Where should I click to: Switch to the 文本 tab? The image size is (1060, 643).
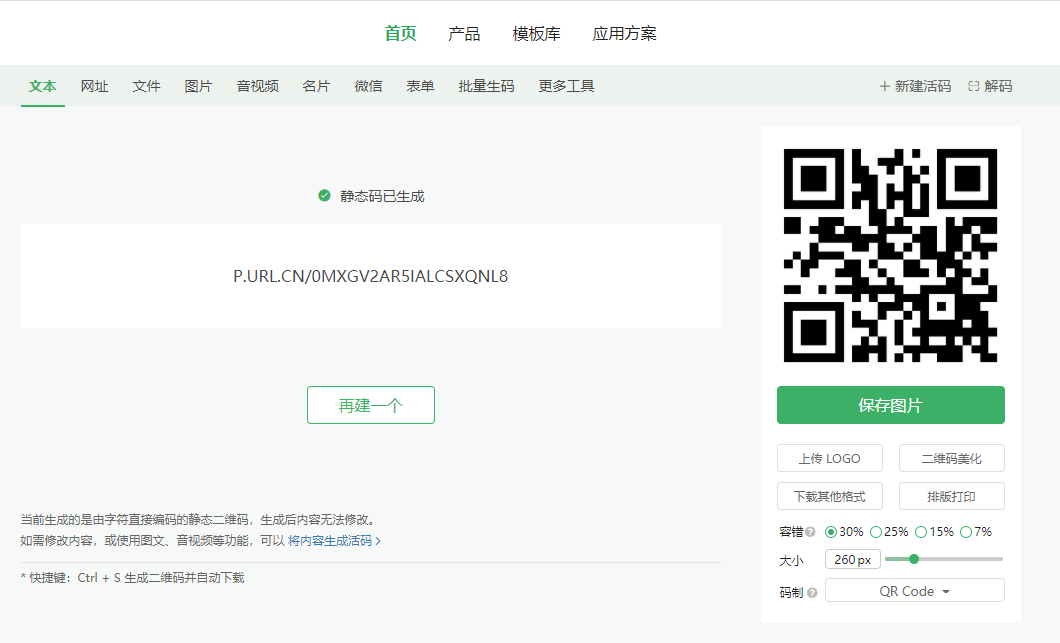pos(43,87)
